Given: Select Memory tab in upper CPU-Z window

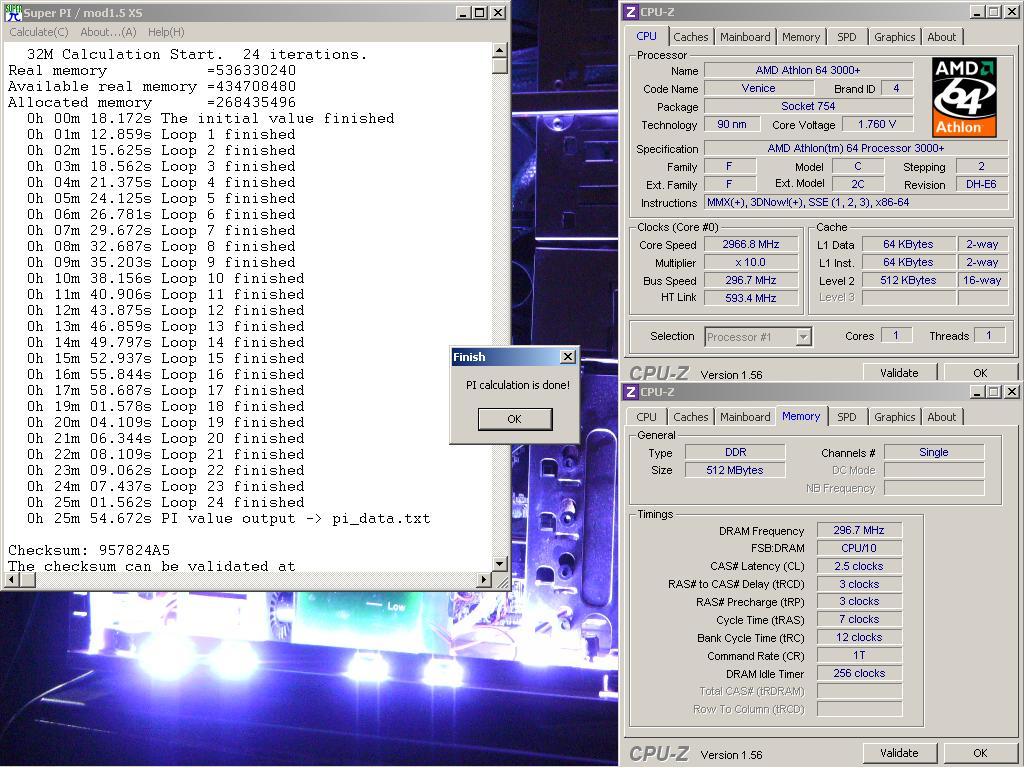Looking at the screenshot, I should (x=801, y=37).
